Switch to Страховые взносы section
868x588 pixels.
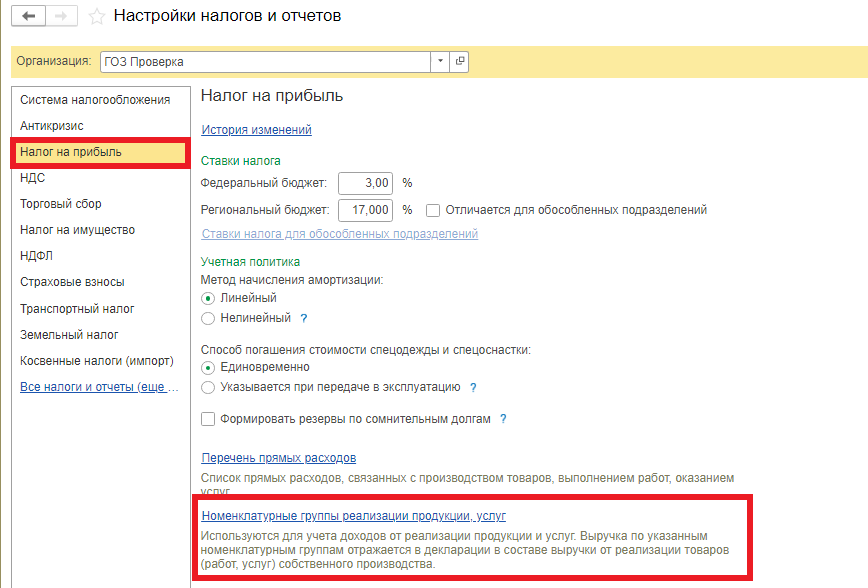pos(72,282)
